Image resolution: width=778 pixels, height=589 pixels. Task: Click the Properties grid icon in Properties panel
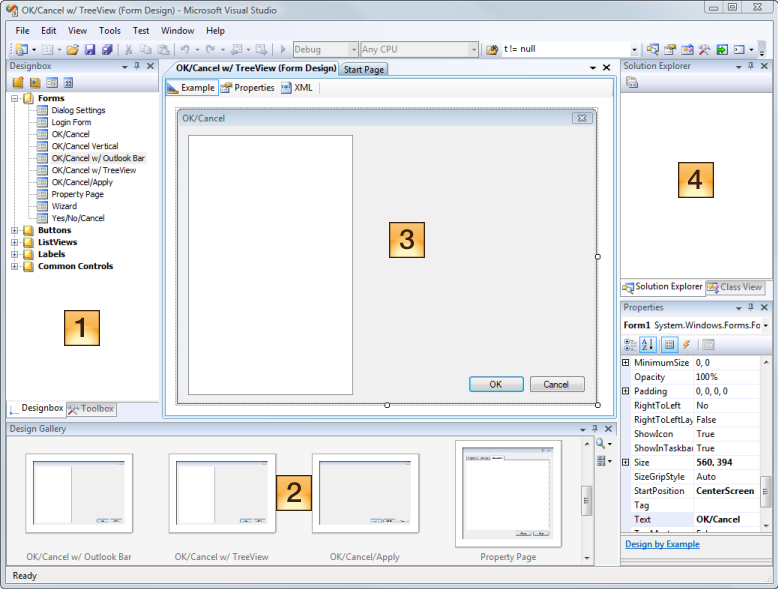point(669,345)
